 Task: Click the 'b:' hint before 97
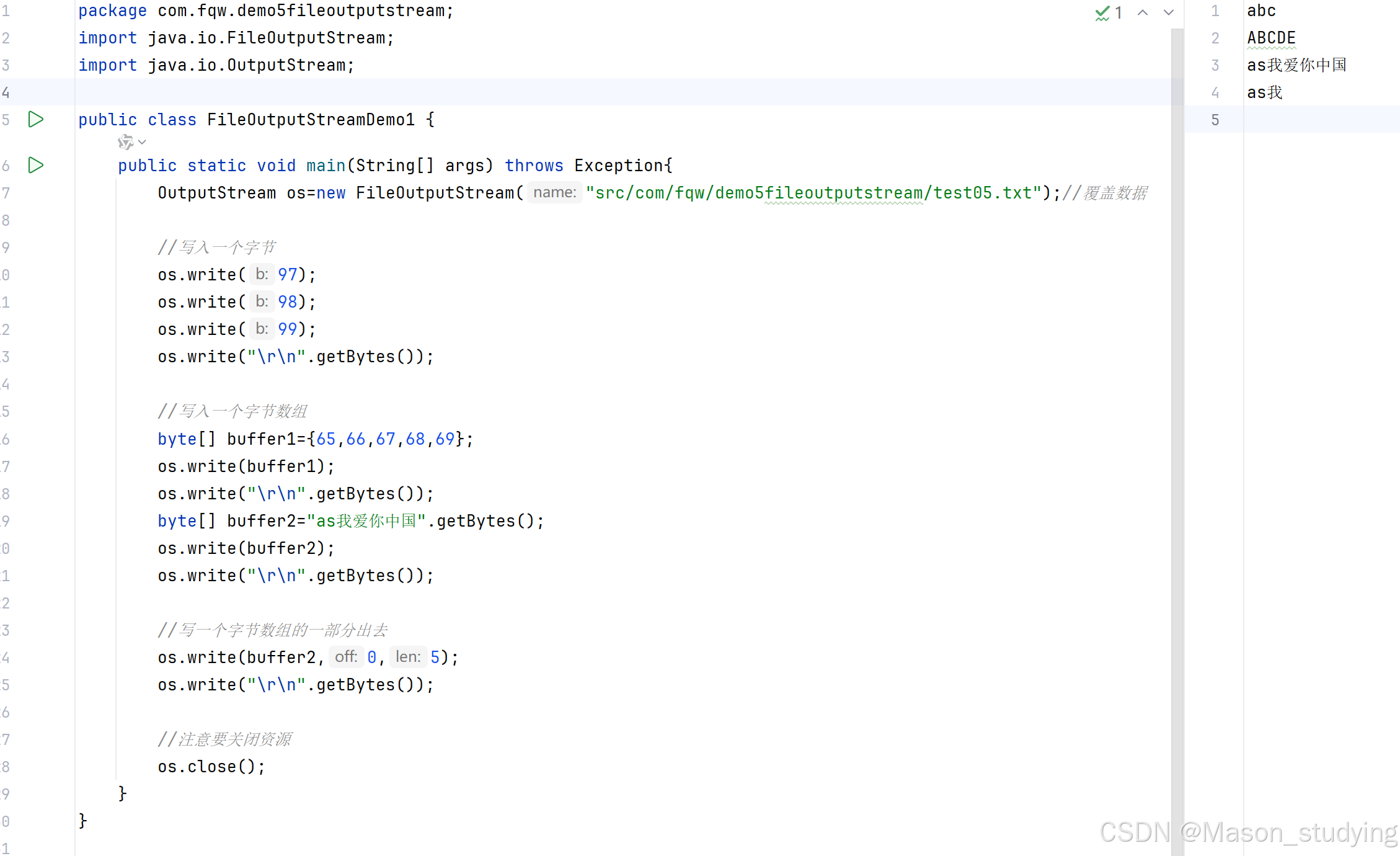point(262,274)
